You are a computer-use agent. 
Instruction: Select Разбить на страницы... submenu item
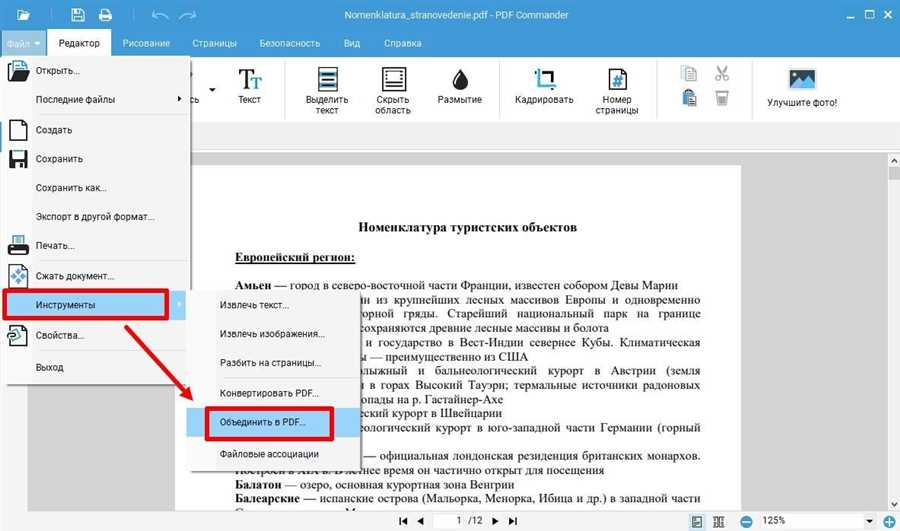(273, 363)
